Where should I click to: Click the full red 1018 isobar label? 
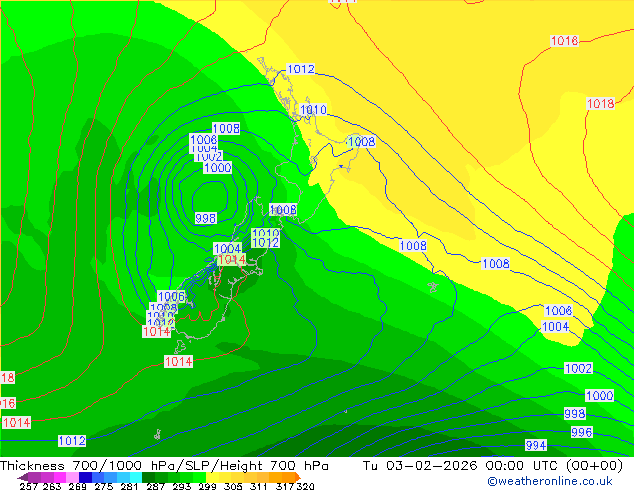pyautogui.click(x=600, y=103)
